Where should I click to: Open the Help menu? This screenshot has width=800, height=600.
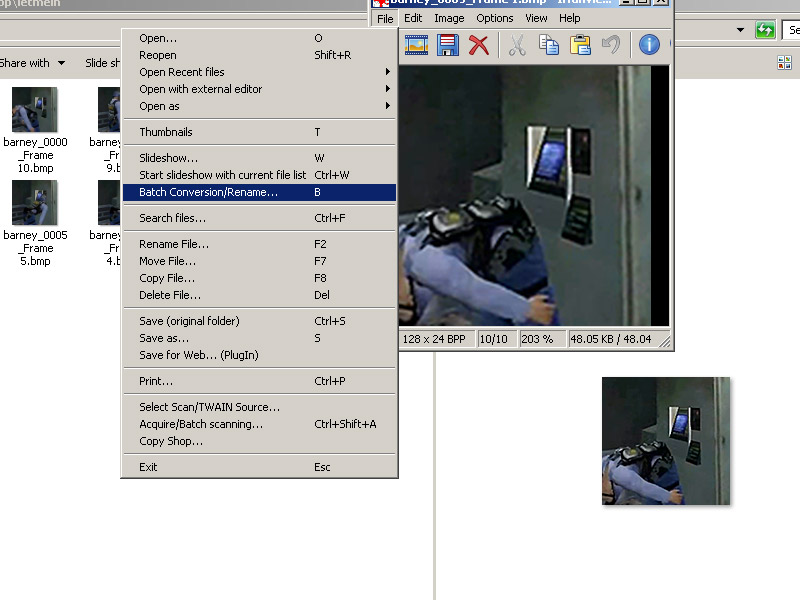point(569,18)
